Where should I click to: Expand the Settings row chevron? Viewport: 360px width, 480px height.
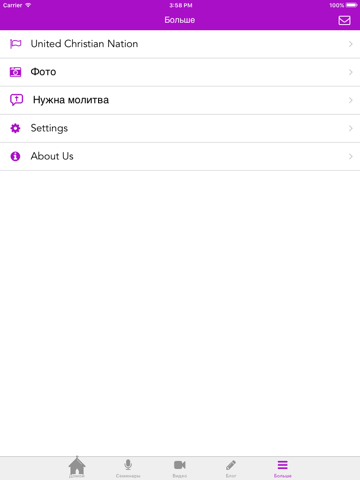(x=350, y=128)
